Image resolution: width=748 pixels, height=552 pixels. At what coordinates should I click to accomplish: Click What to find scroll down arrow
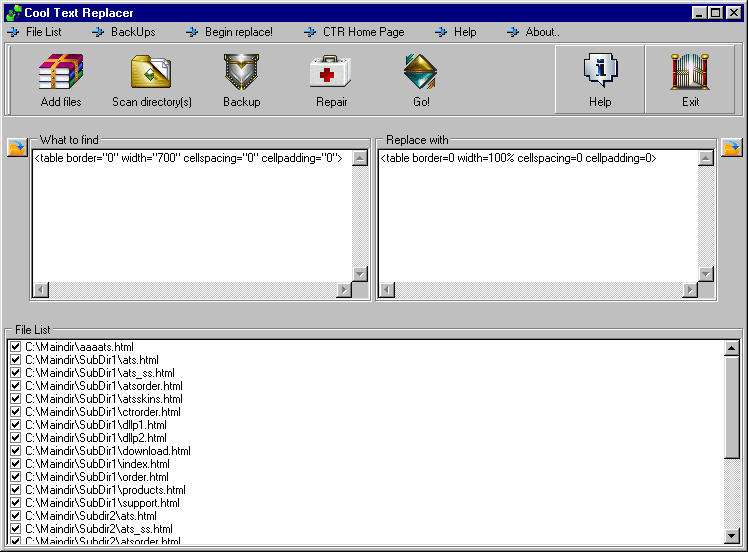[360, 274]
